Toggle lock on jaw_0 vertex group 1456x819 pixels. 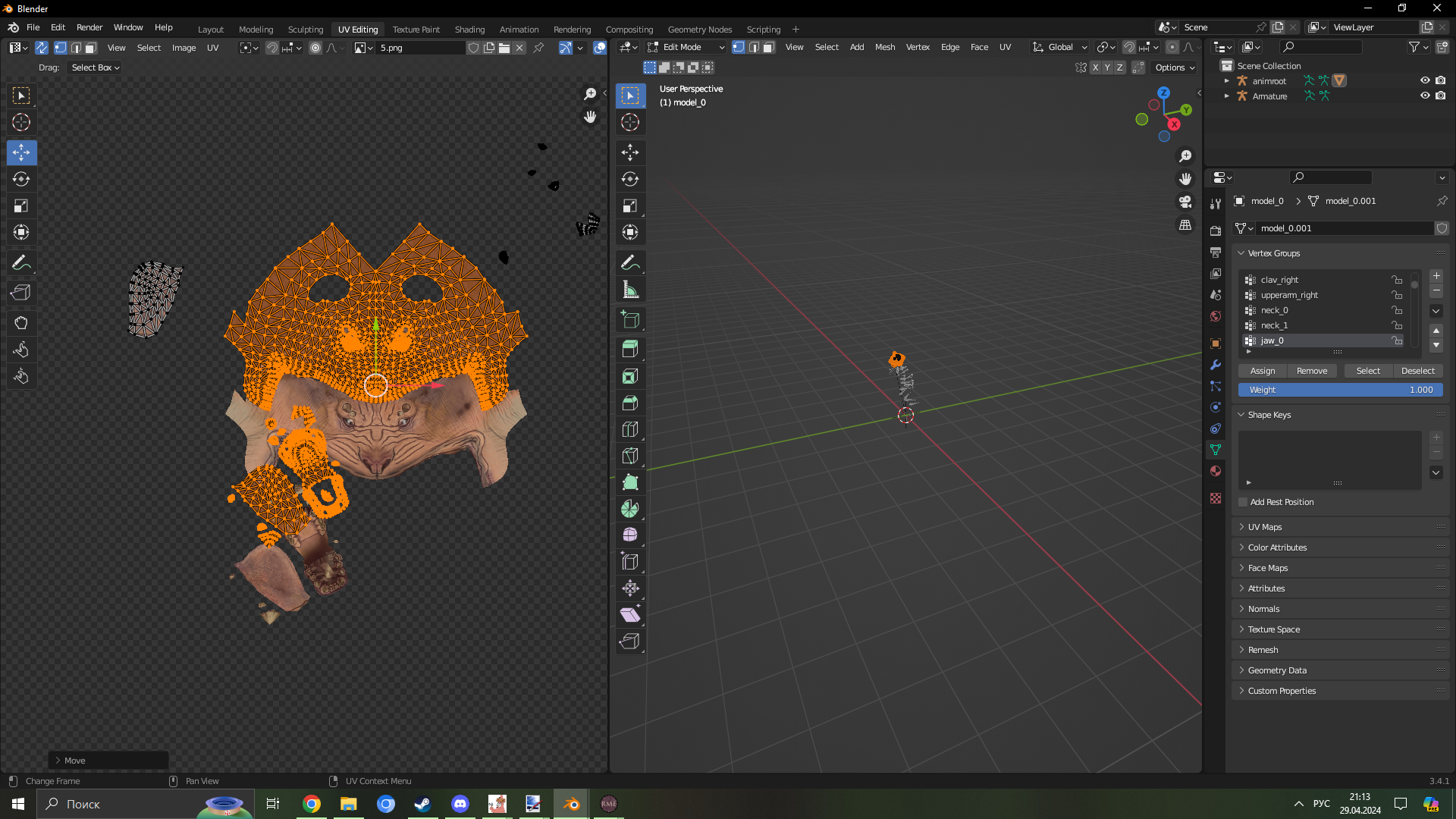point(1397,340)
